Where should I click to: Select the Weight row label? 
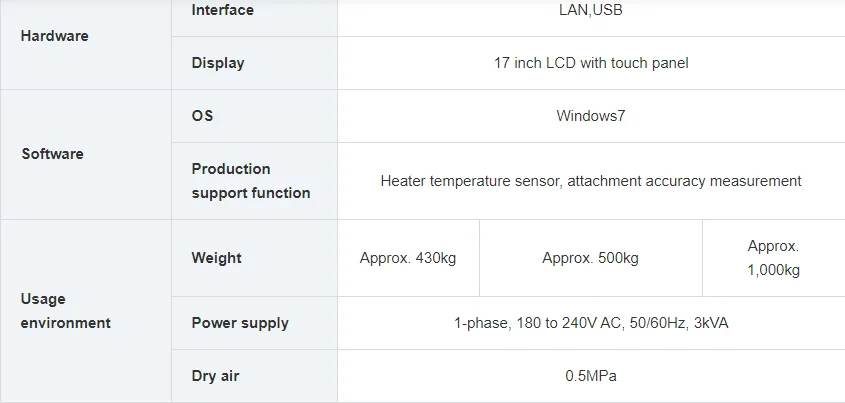[x=216, y=258]
